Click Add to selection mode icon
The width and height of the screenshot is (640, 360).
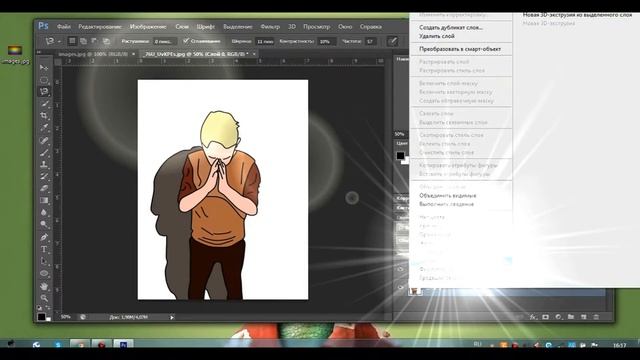point(83,41)
